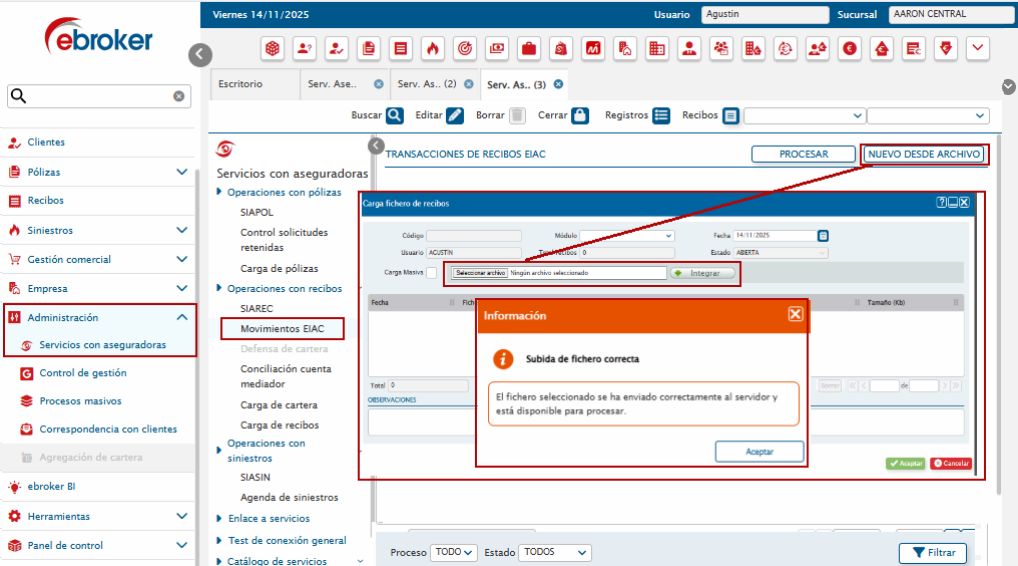Open the Registros list icon
Screen dimensions: 1018x566
coord(661,115)
